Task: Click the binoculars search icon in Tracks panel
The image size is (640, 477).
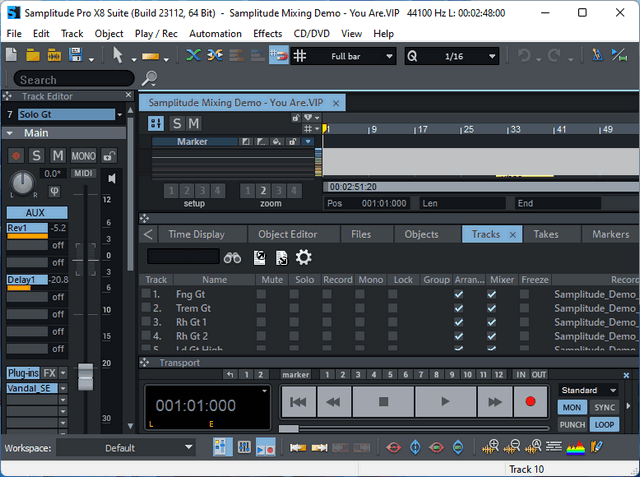Action: 232,258
